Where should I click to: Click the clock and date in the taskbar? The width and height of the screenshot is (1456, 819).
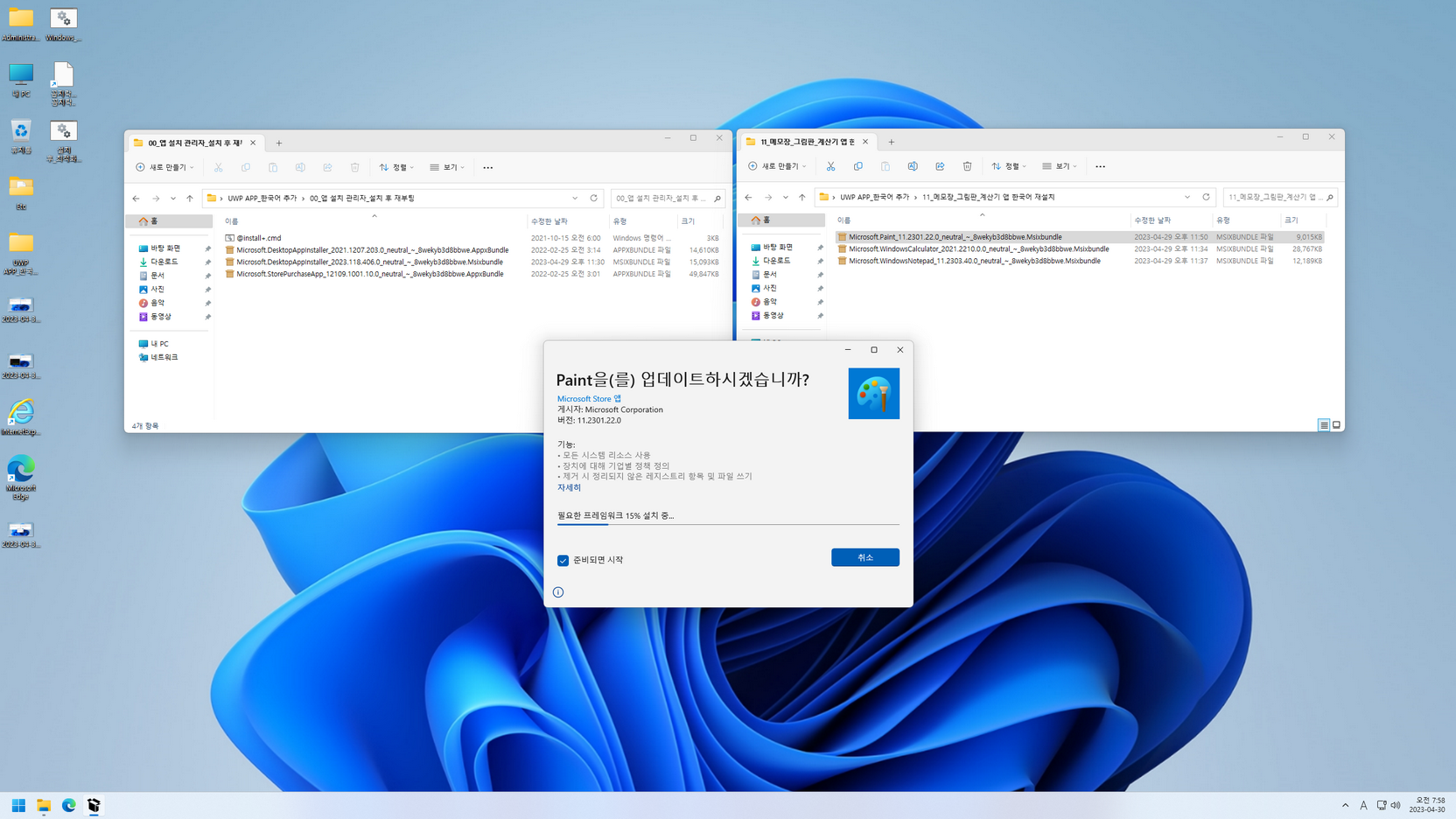click(1426, 805)
